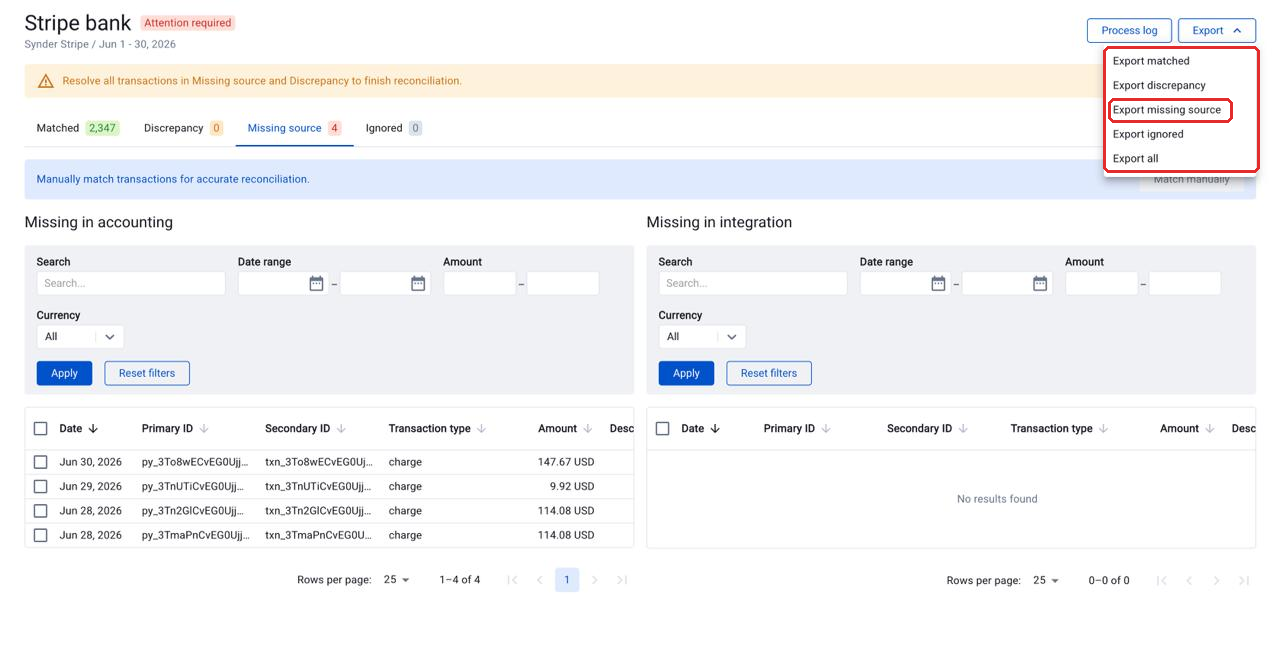Focus Search field in Missing in accounting
This screenshot has height=649, width=1280.
(131, 283)
